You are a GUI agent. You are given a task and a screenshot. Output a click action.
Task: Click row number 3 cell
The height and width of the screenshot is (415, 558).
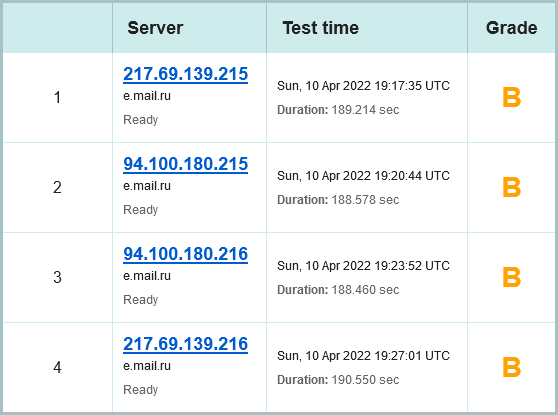click(x=58, y=278)
